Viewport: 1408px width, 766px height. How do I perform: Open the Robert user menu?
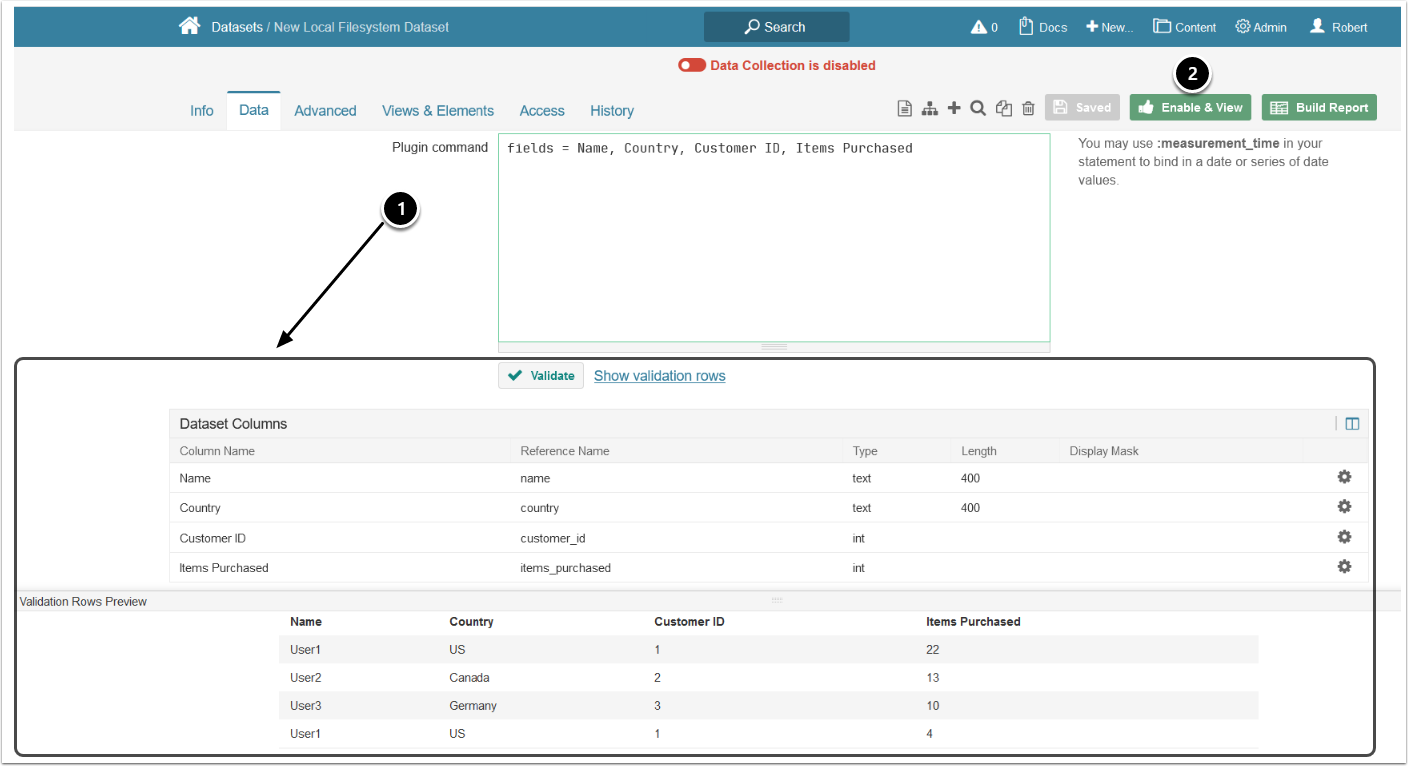click(x=1338, y=27)
